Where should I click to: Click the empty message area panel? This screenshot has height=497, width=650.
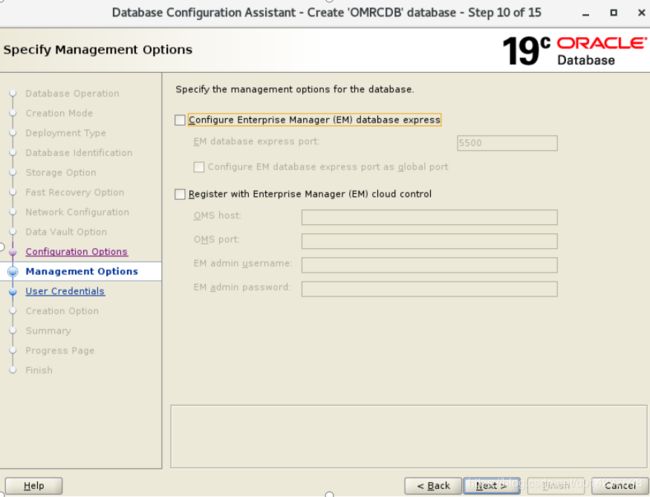point(408,436)
